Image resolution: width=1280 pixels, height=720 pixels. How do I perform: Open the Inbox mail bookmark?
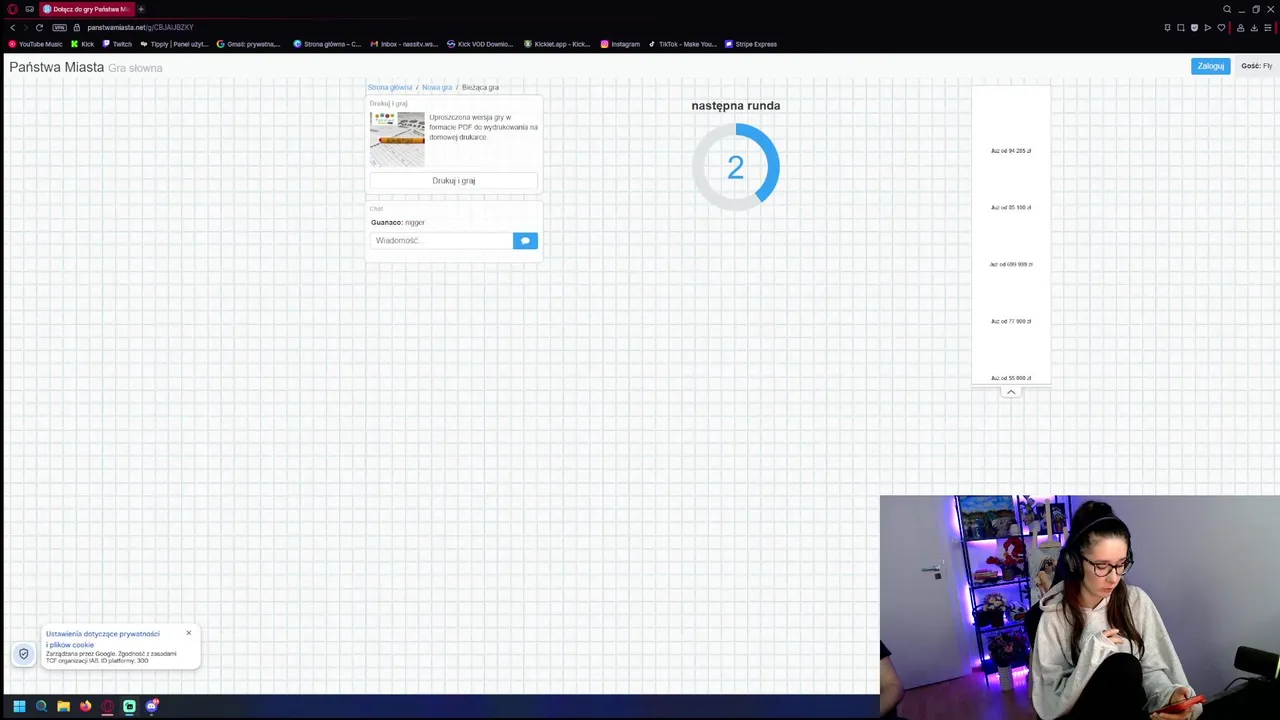coord(404,44)
